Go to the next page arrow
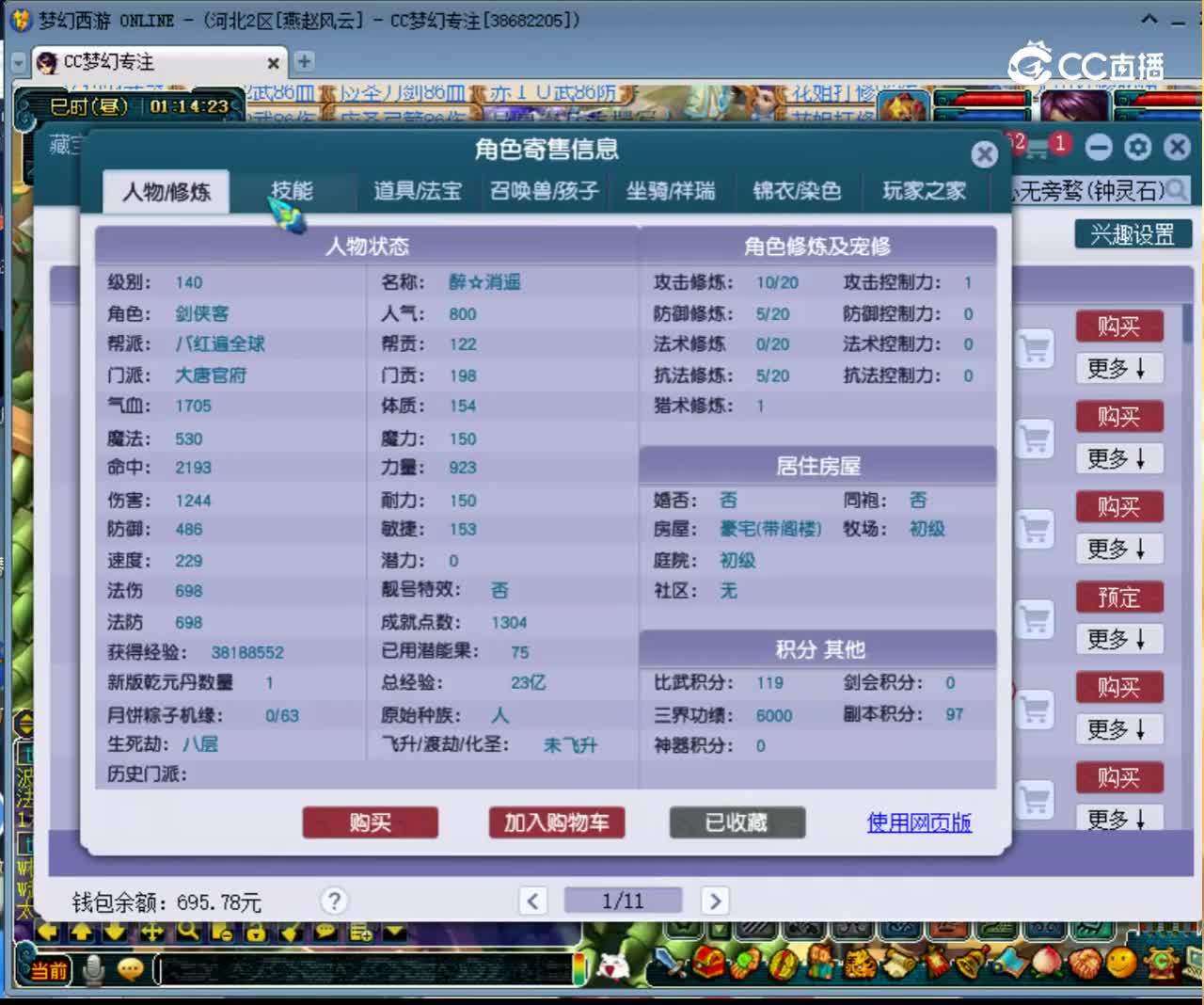Image resolution: width=1204 pixels, height=1005 pixels. 715,901
